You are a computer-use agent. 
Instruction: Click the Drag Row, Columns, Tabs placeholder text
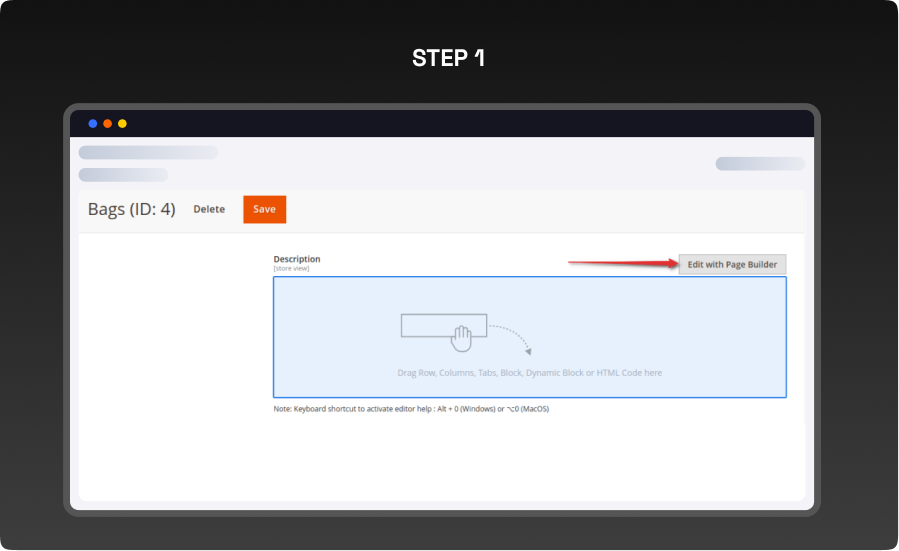(529, 373)
